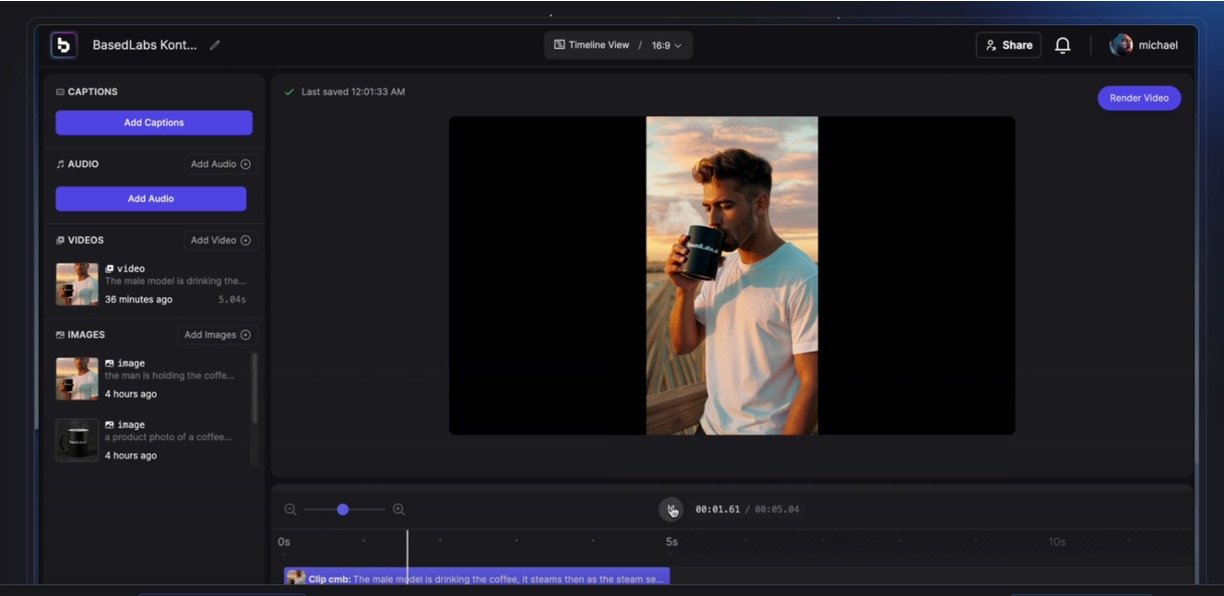Viewport: 1224px width, 596px height.
Task: Click the timeline zoom slider handle
Action: point(343,510)
